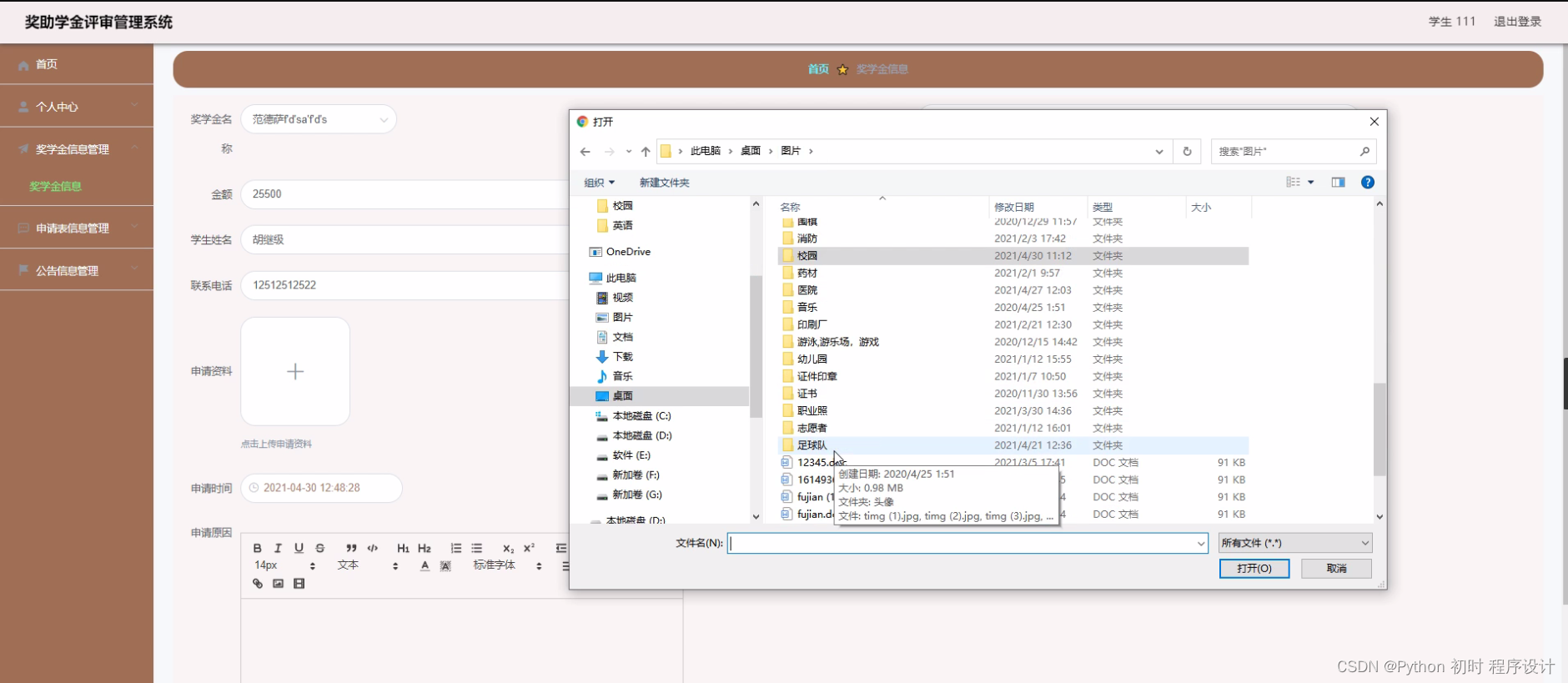
Task: Open the text background color picker
Action: (445, 565)
